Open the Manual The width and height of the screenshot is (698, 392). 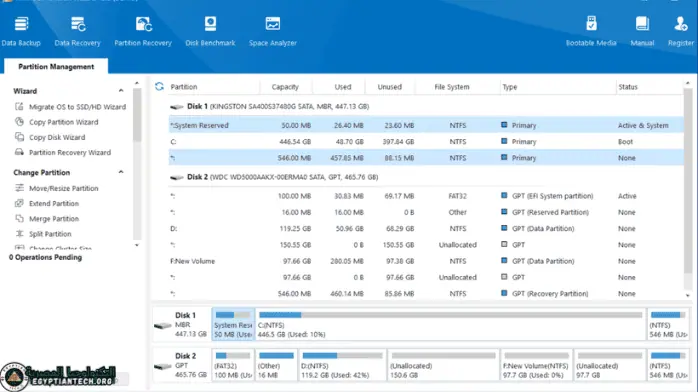coord(642,31)
